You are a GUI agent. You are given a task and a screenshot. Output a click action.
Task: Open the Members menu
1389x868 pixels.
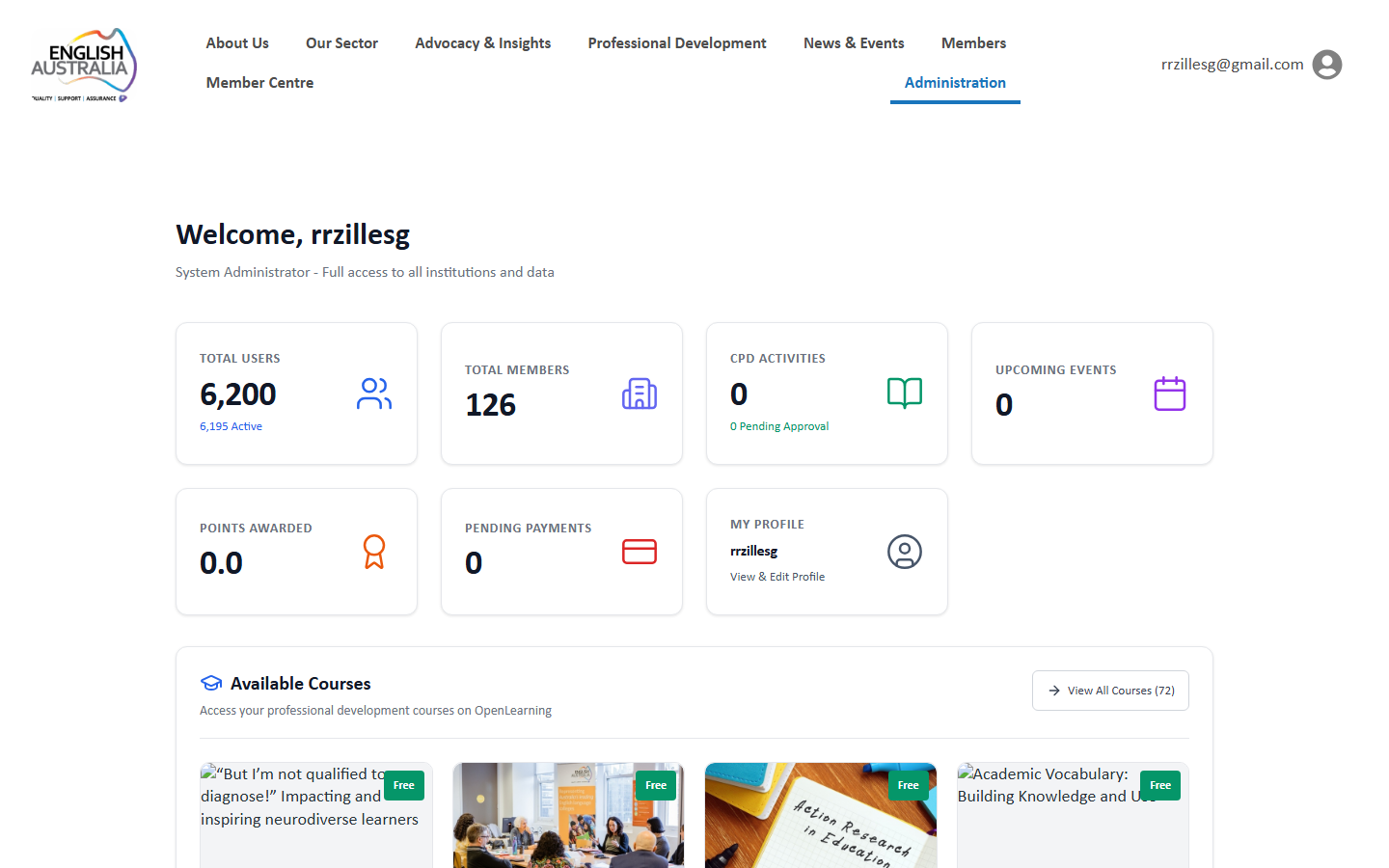pyautogui.click(x=973, y=43)
